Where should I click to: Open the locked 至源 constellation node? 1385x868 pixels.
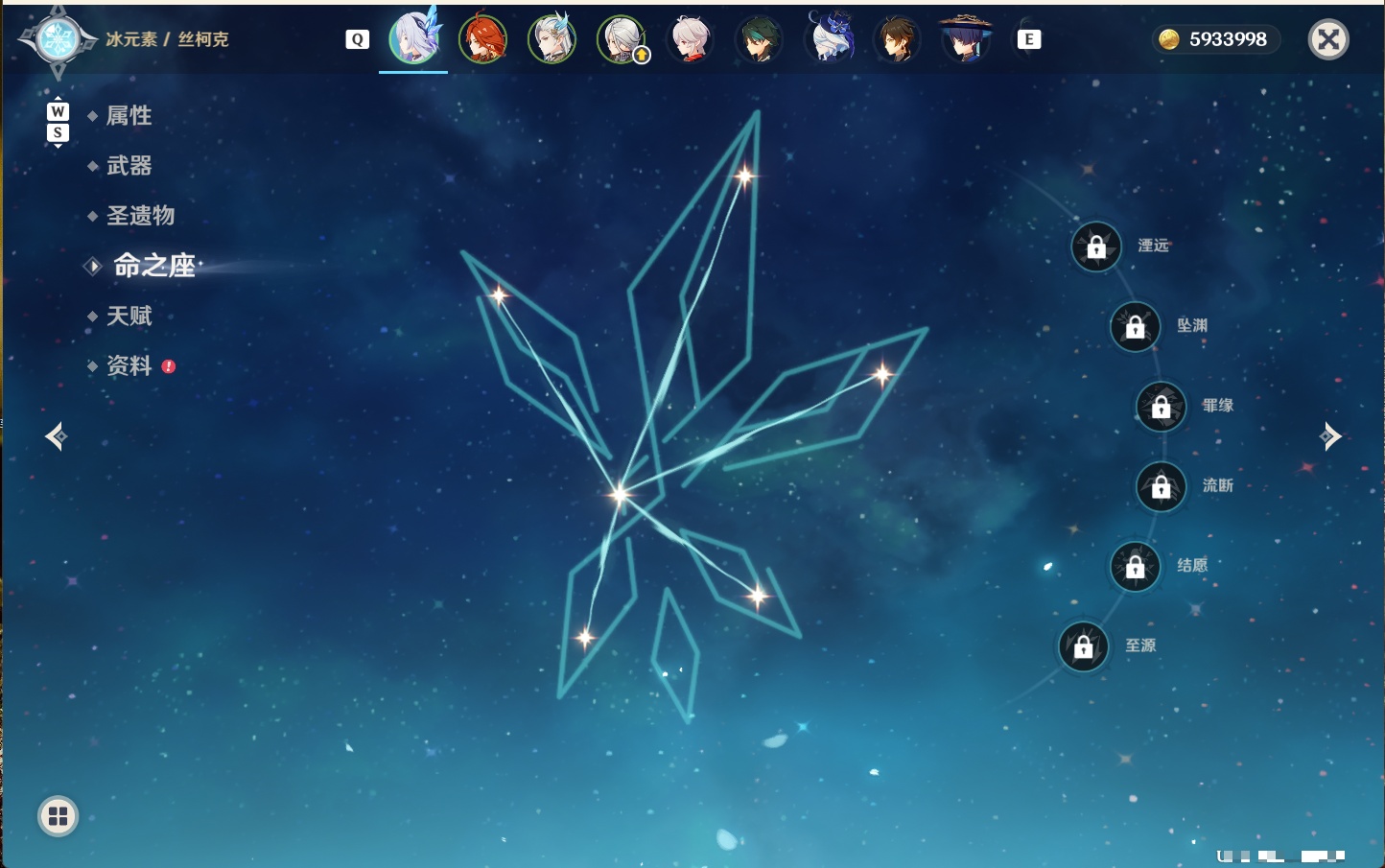click(1084, 646)
